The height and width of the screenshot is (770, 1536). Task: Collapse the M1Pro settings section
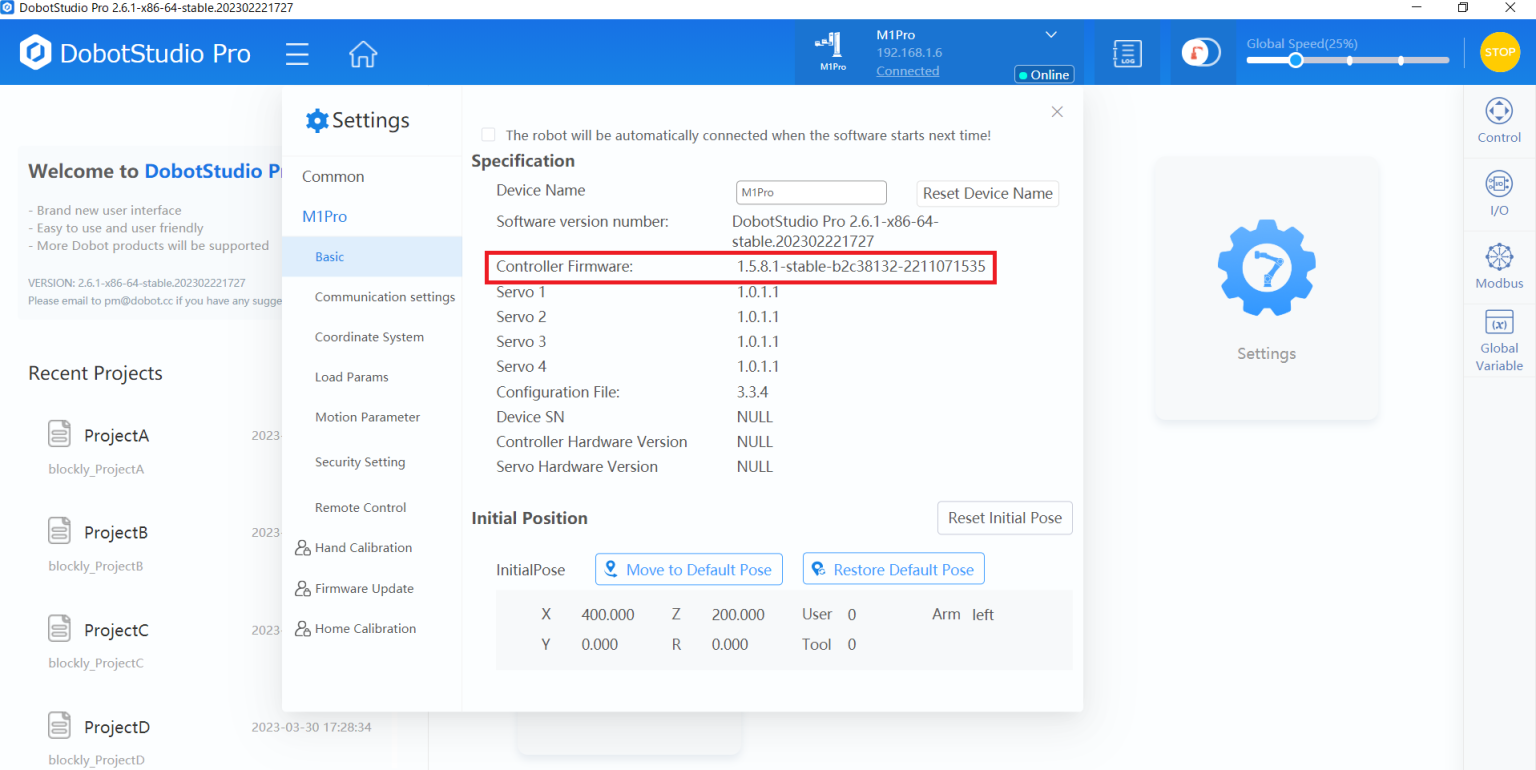click(324, 216)
